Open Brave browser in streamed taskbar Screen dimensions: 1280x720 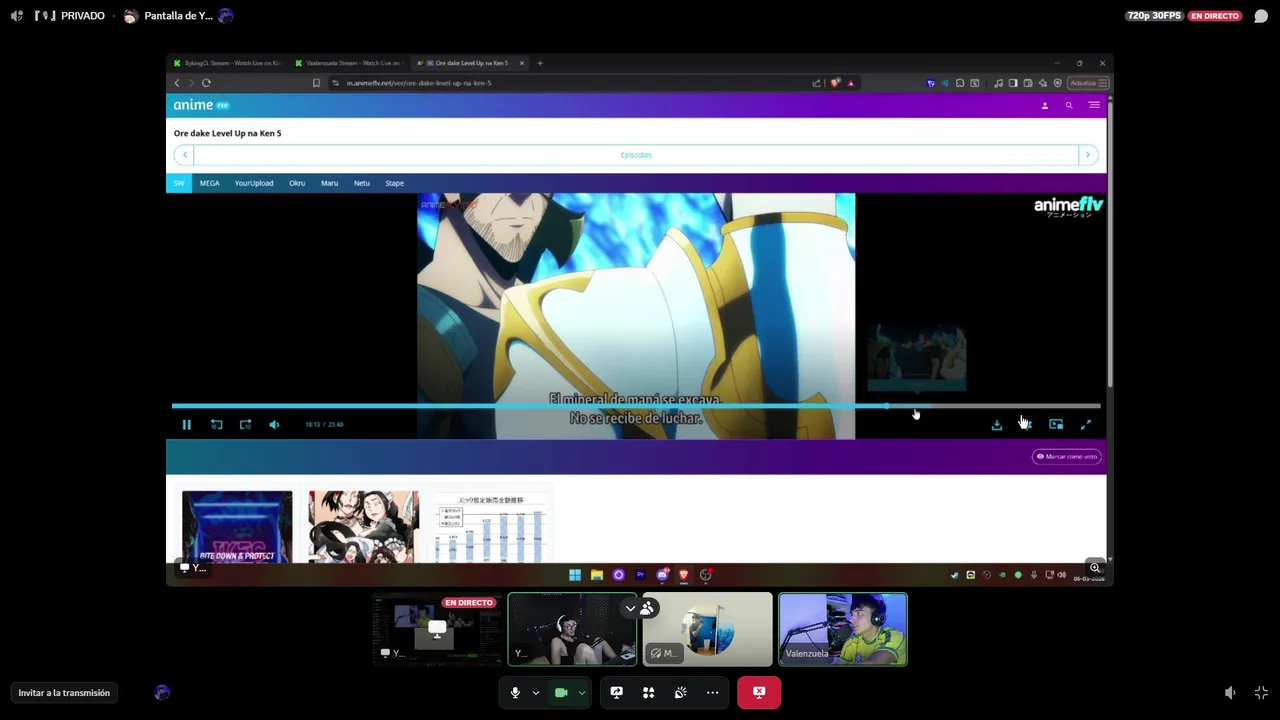(x=684, y=575)
